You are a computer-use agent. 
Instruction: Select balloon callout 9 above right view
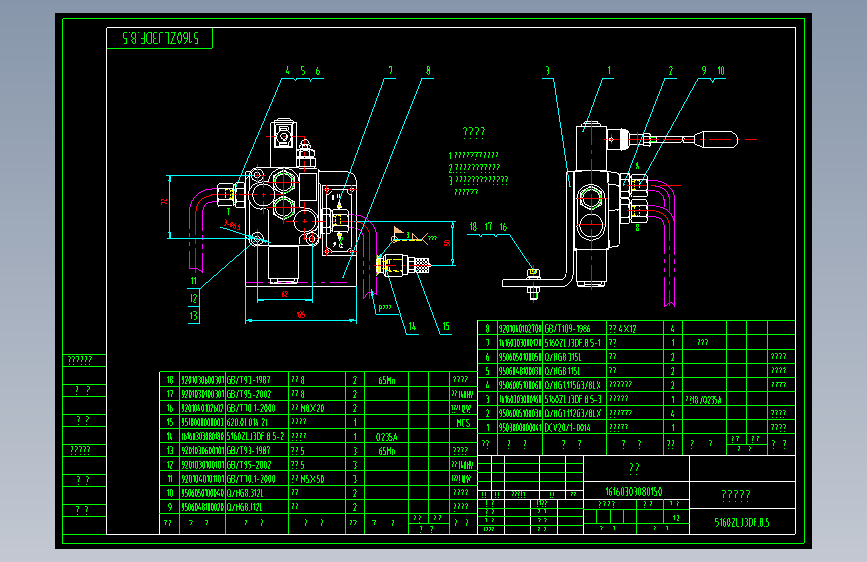click(x=704, y=70)
